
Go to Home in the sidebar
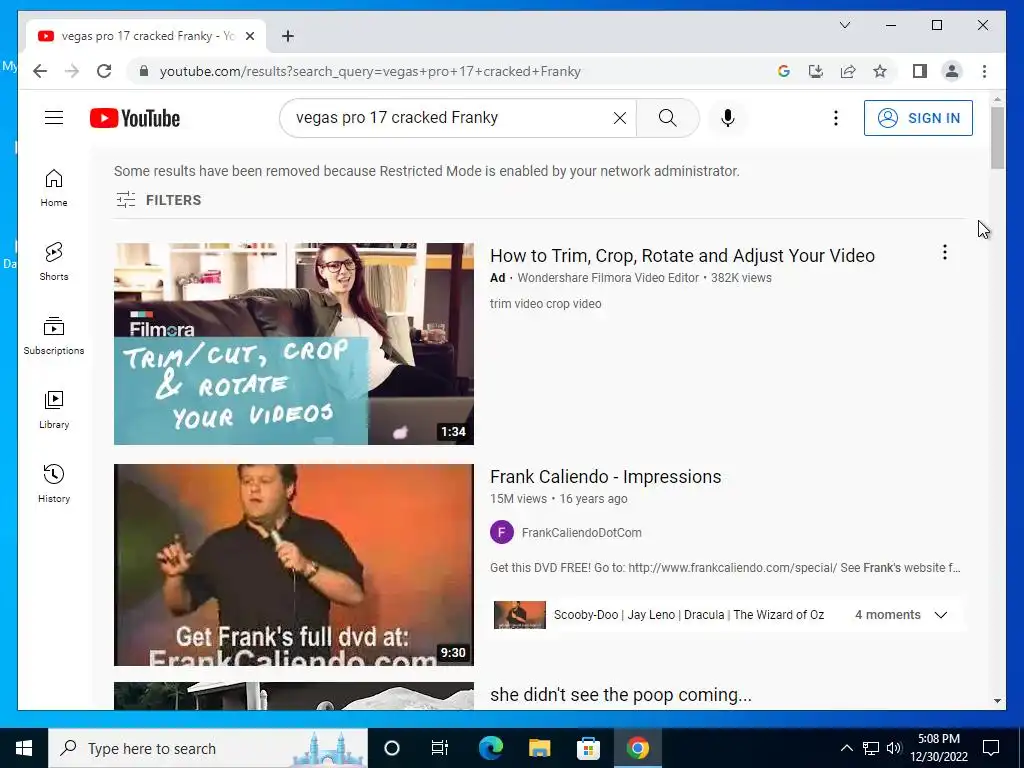pyautogui.click(x=54, y=188)
